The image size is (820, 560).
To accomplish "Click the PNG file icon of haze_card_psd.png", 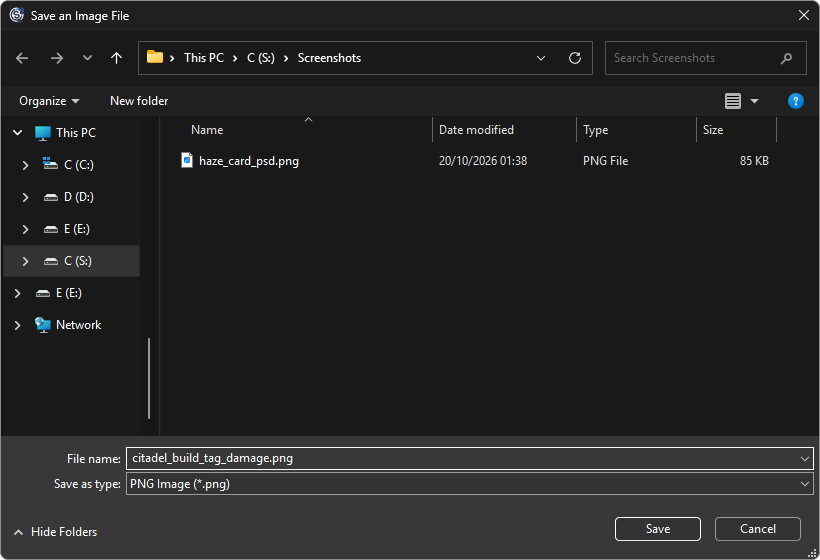I will [x=187, y=160].
